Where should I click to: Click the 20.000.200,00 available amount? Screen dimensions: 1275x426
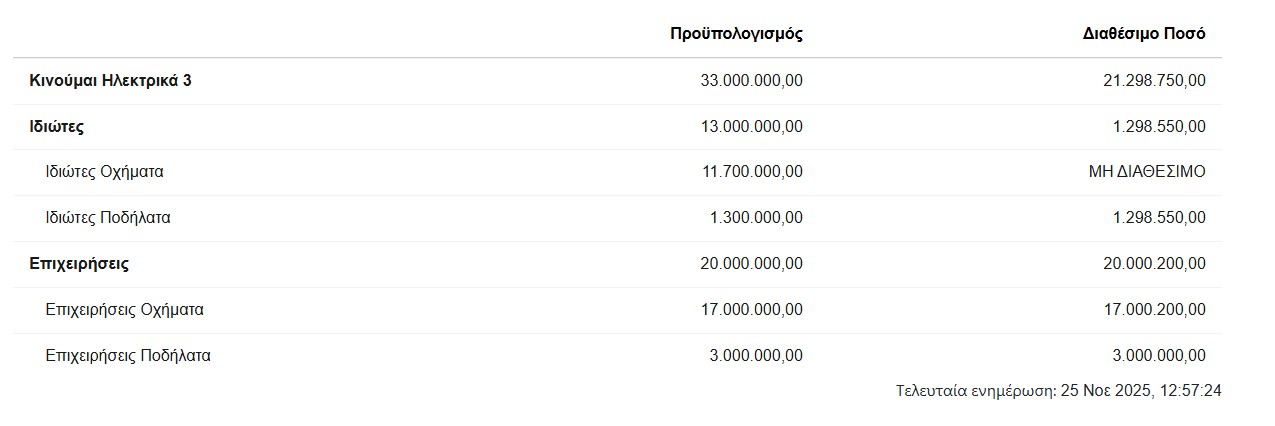pyautogui.click(x=1154, y=264)
